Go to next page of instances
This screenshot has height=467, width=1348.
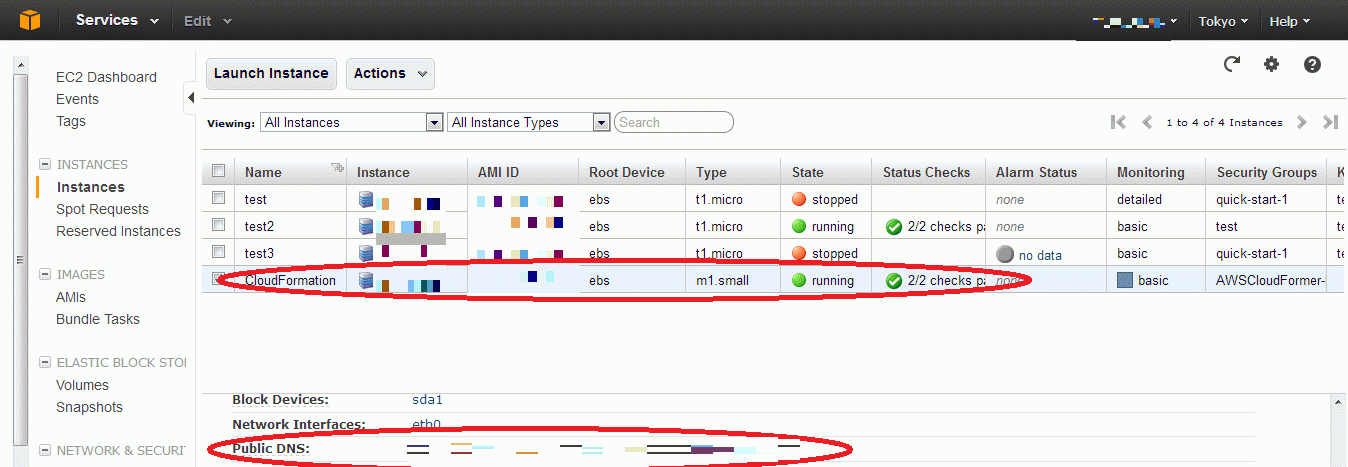coord(1301,122)
